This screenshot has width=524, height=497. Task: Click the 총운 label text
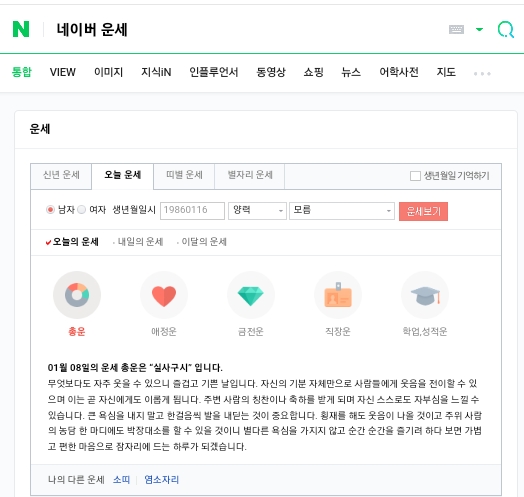click(77, 332)
